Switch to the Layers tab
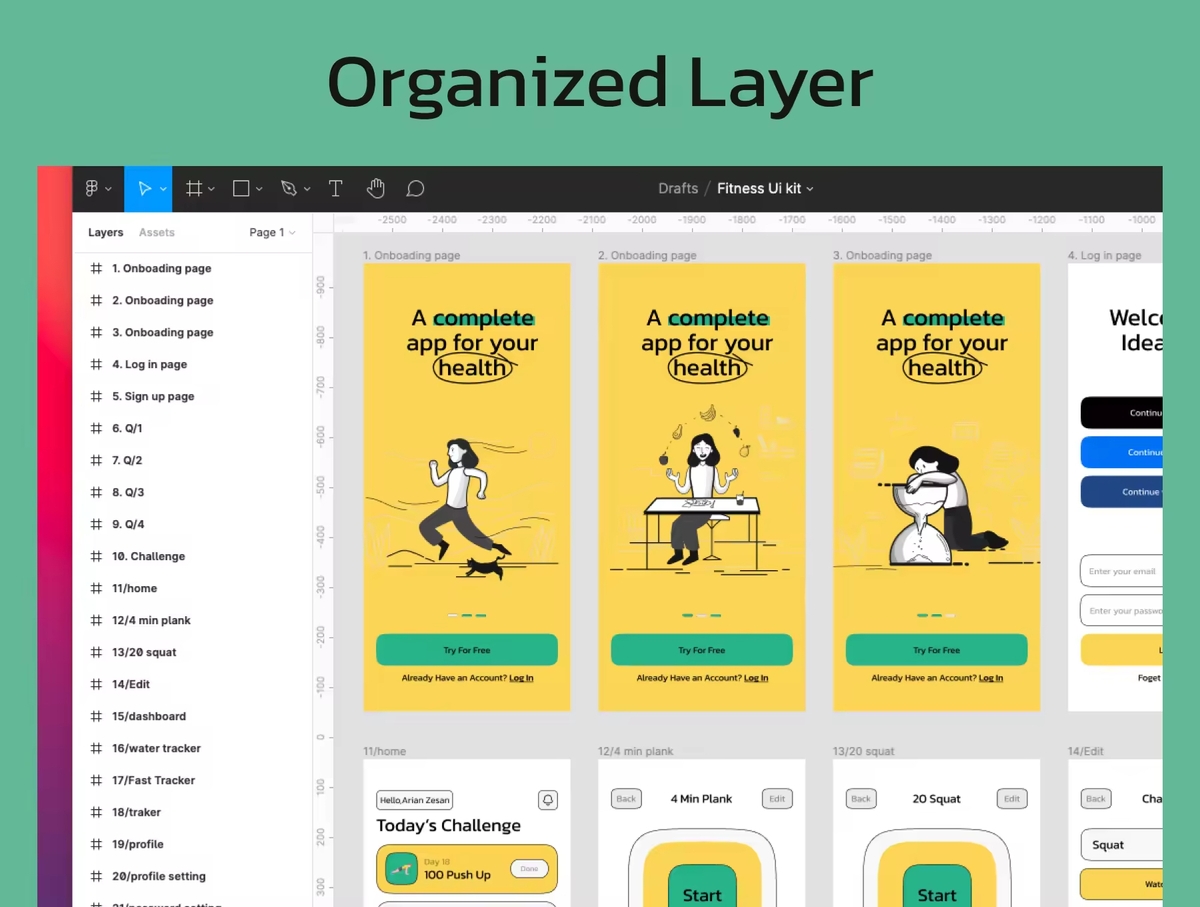Image resolution: width=1200 pixels, height=907 pixels. 105,232
